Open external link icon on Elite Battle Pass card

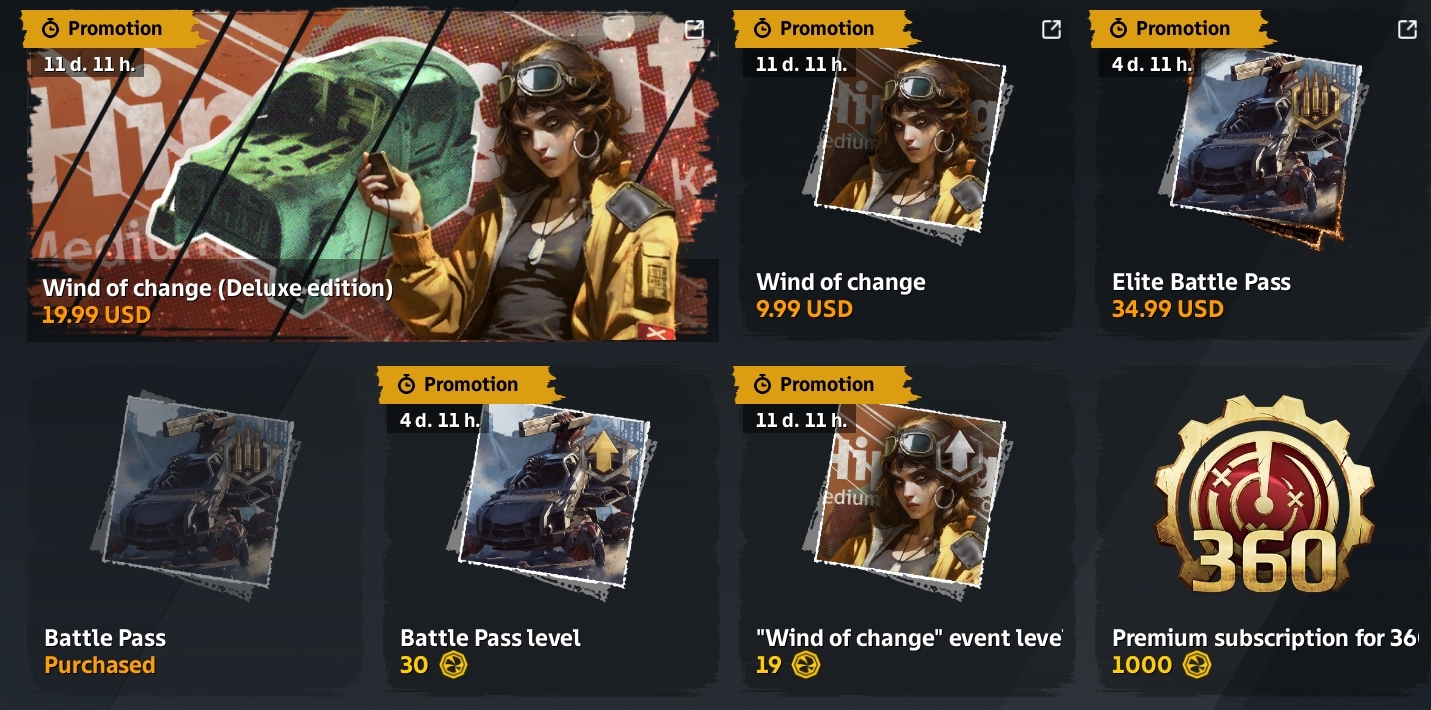[x=1407, y=29]
